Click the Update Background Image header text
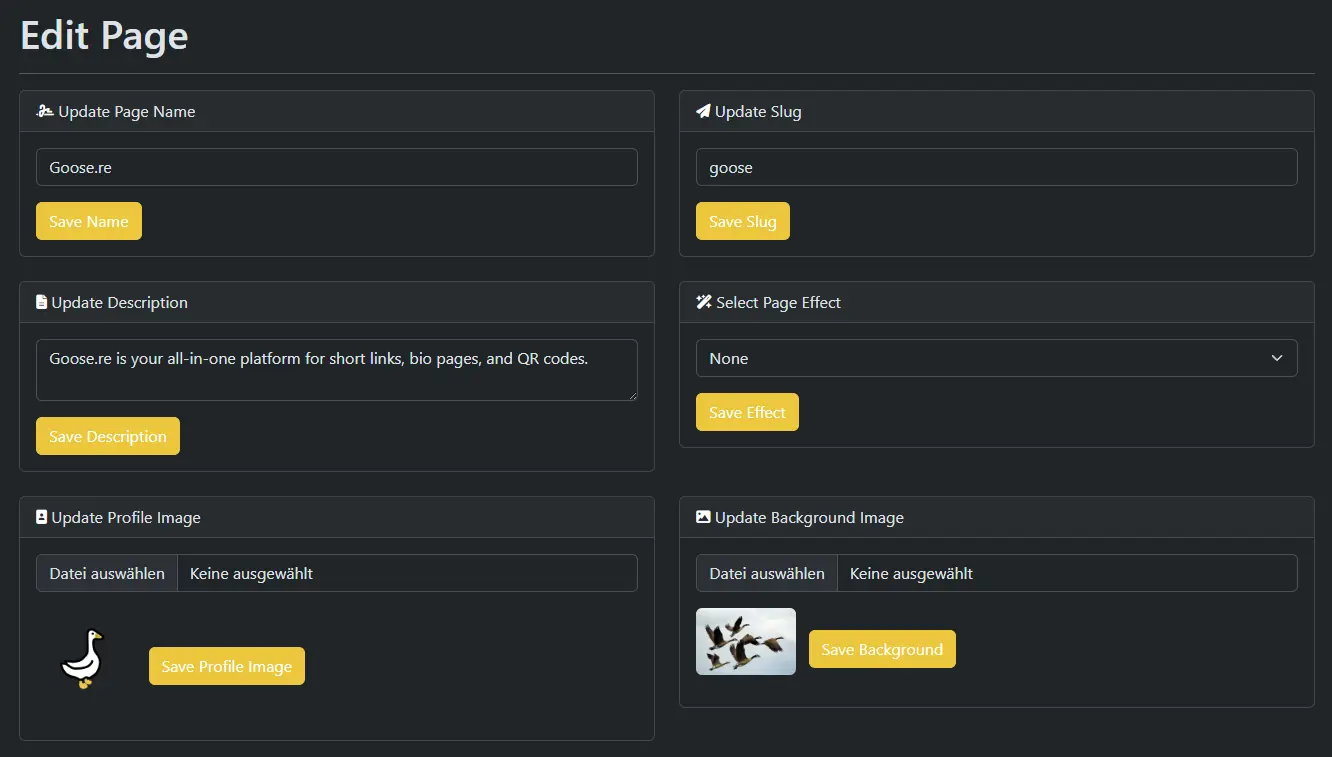Viewport: 1332px width, 757px height. [809, 517]
